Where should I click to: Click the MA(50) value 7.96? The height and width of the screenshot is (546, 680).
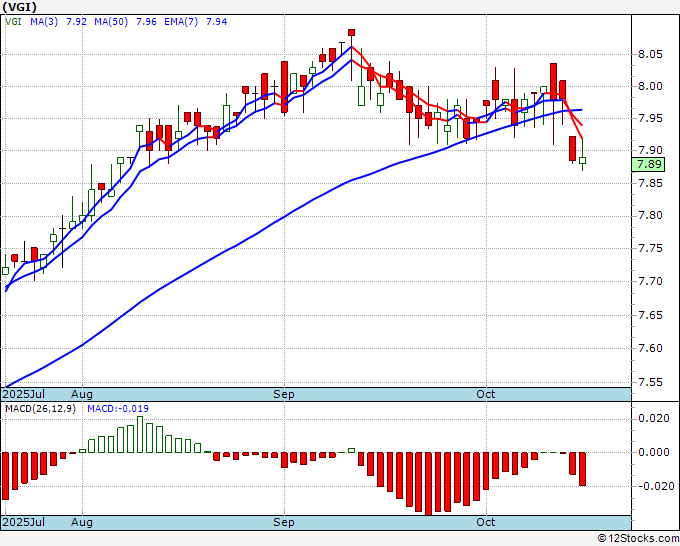click(146, 22)
